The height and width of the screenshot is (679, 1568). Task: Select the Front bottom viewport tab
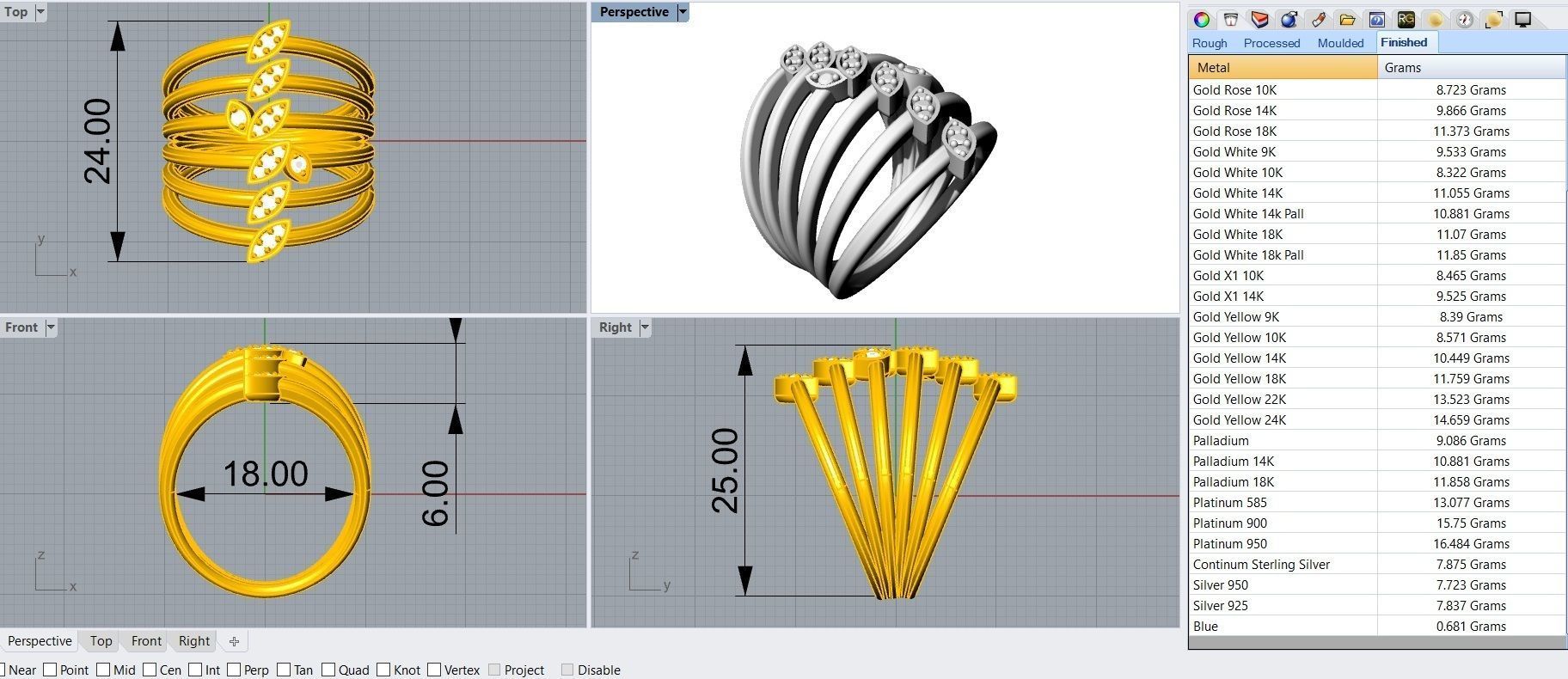click(x=146, y=641)
